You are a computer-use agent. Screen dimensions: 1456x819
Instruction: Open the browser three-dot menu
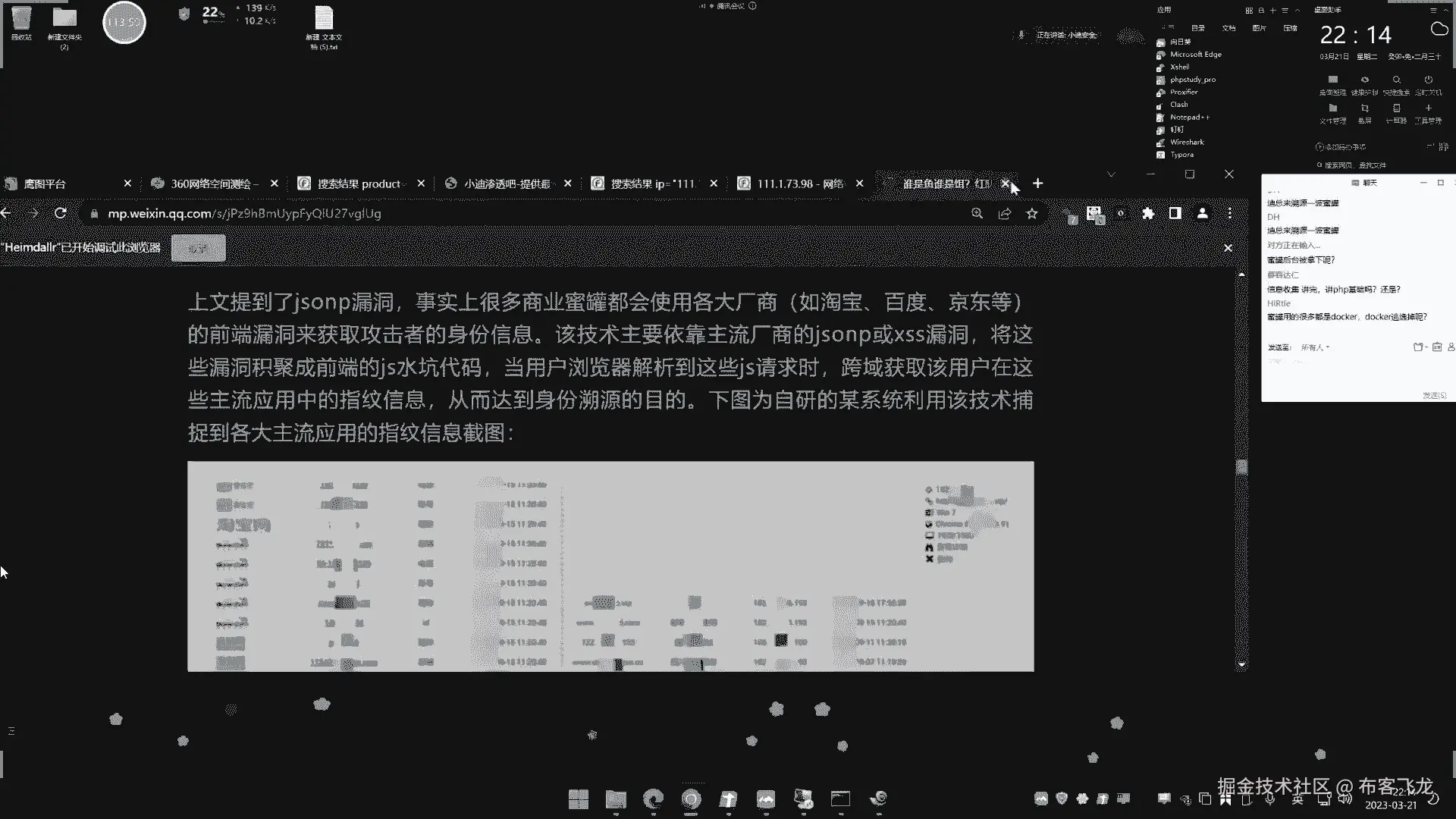coord(1230,214)
